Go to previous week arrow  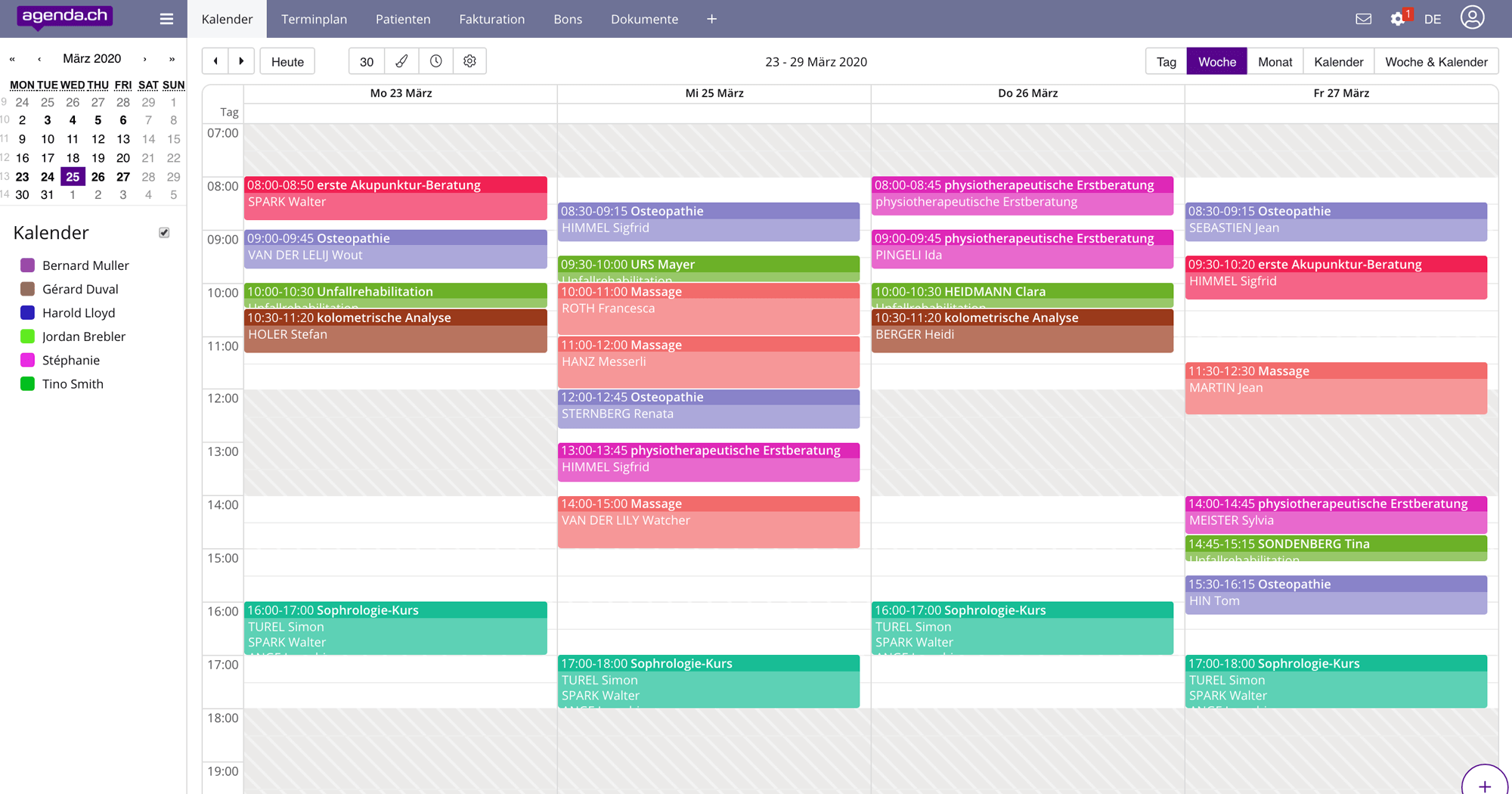click(215, 61)
